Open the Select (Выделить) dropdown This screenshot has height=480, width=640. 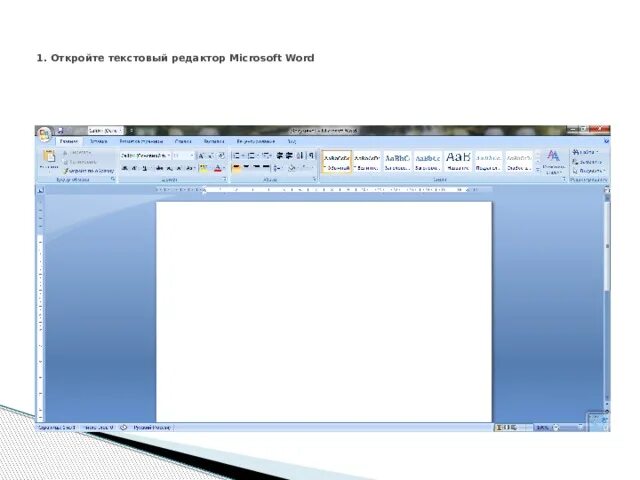[589, 171]
